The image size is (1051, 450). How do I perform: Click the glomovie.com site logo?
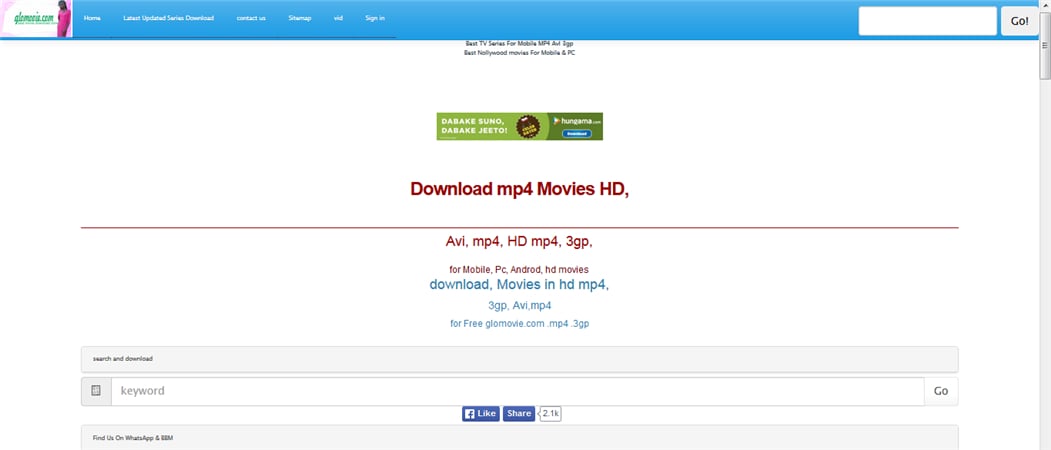(x=36, y=18)
